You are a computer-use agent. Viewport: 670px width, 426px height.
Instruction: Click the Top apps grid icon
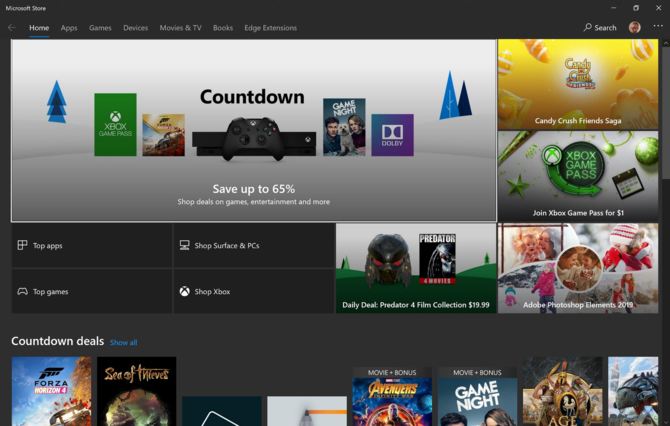click(x=22, y=245)
